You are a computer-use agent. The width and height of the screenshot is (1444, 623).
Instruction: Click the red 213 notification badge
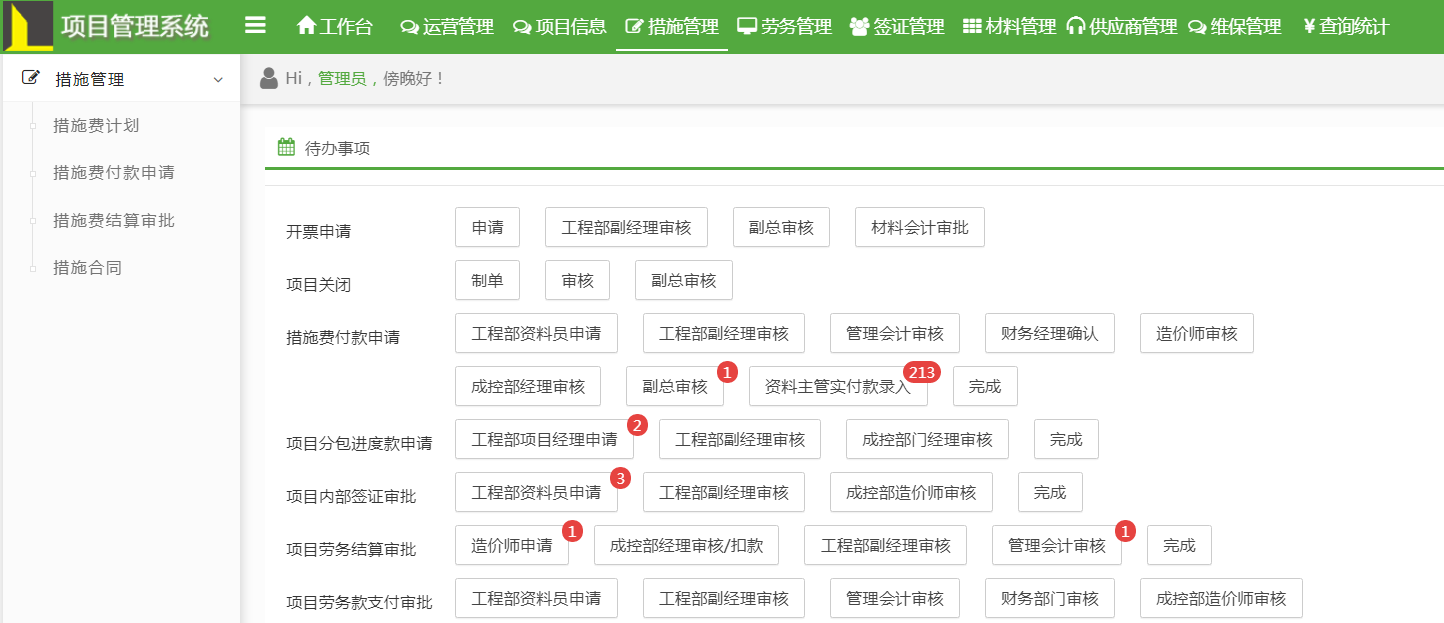pos(921,373)
